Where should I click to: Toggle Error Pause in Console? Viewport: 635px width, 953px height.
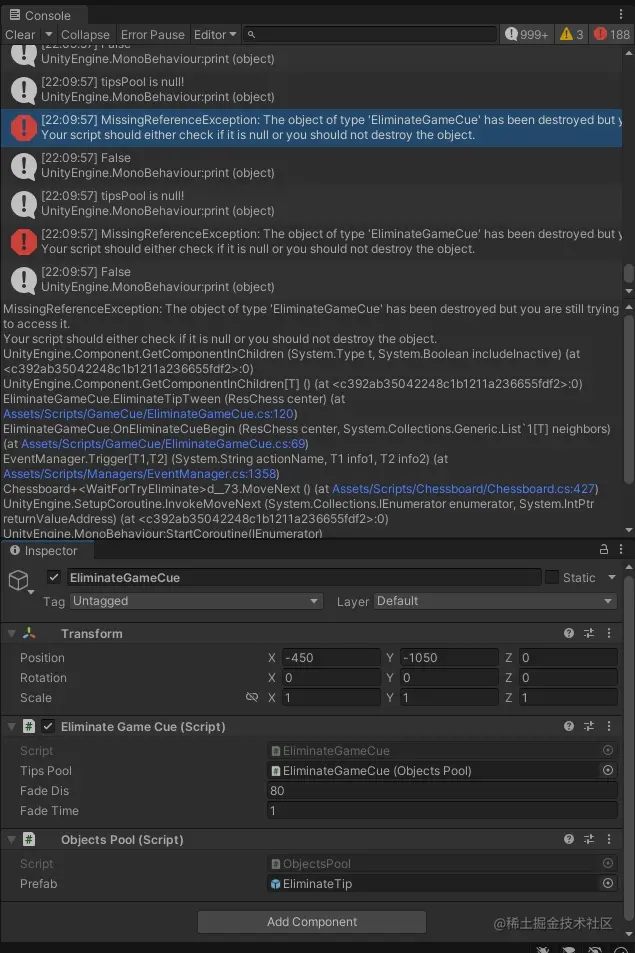point(153,35)
